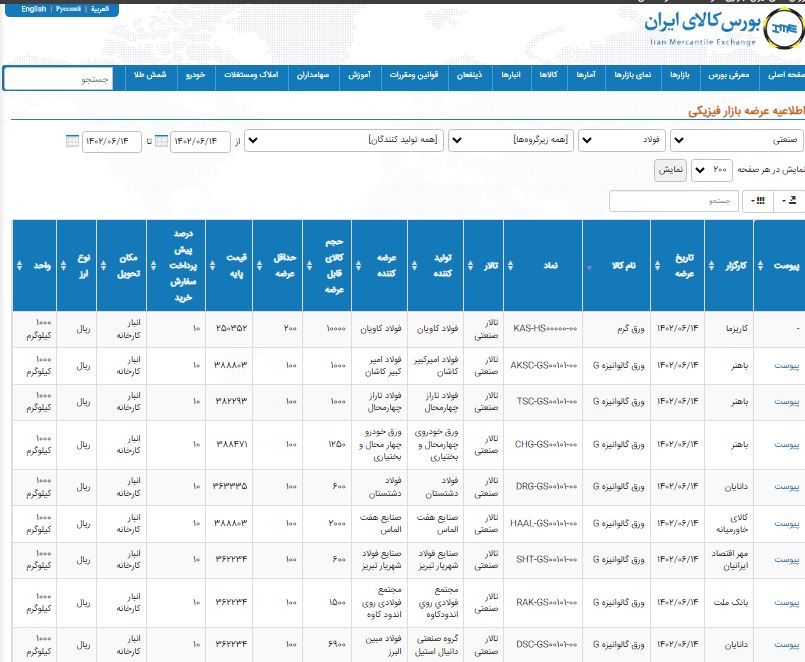This screenshot has width=805, height=662.
Task: Open the بازارها menu
Action: tap(680, 75)
